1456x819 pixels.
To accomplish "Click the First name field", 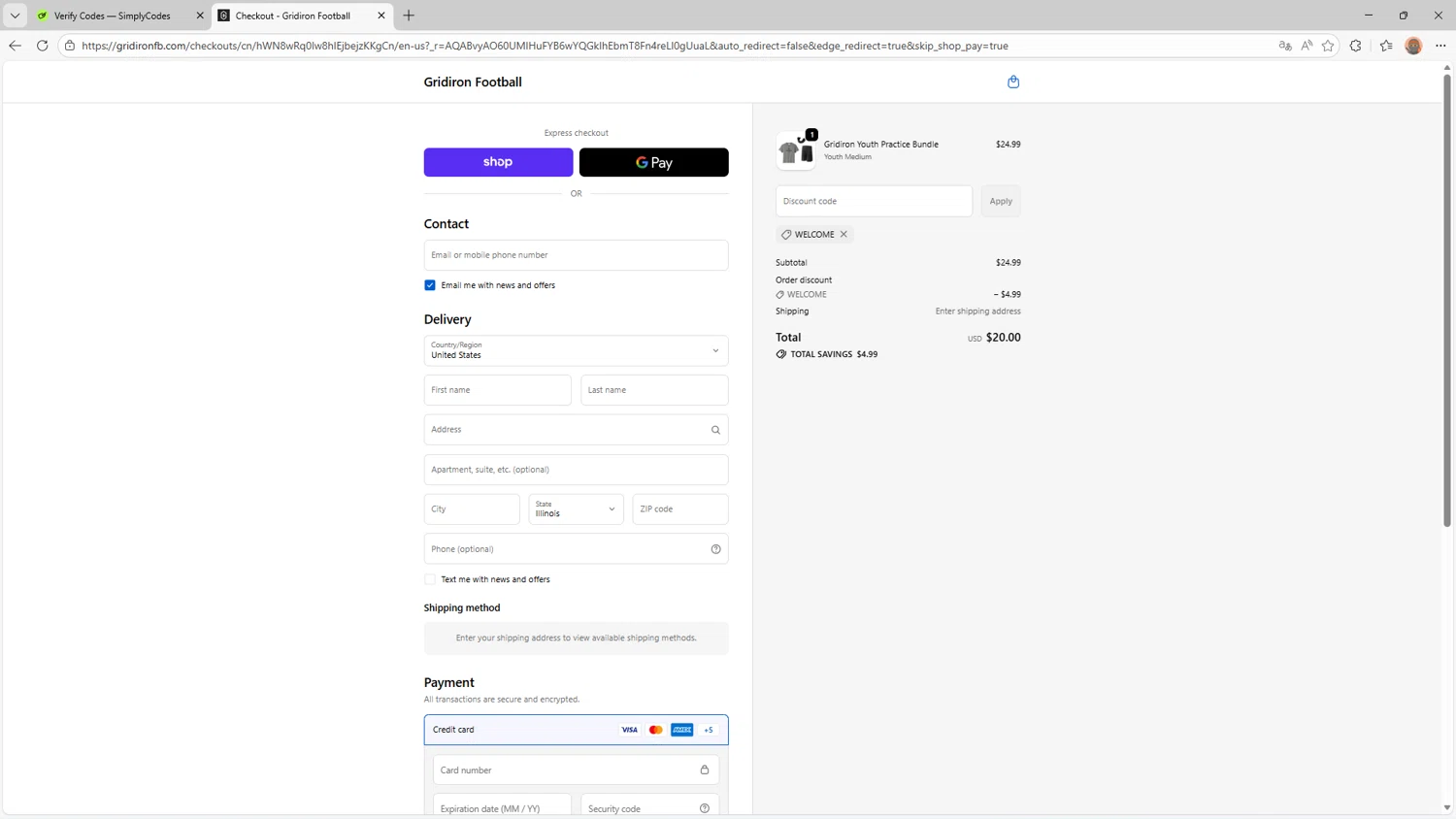I will click(497, 390).
